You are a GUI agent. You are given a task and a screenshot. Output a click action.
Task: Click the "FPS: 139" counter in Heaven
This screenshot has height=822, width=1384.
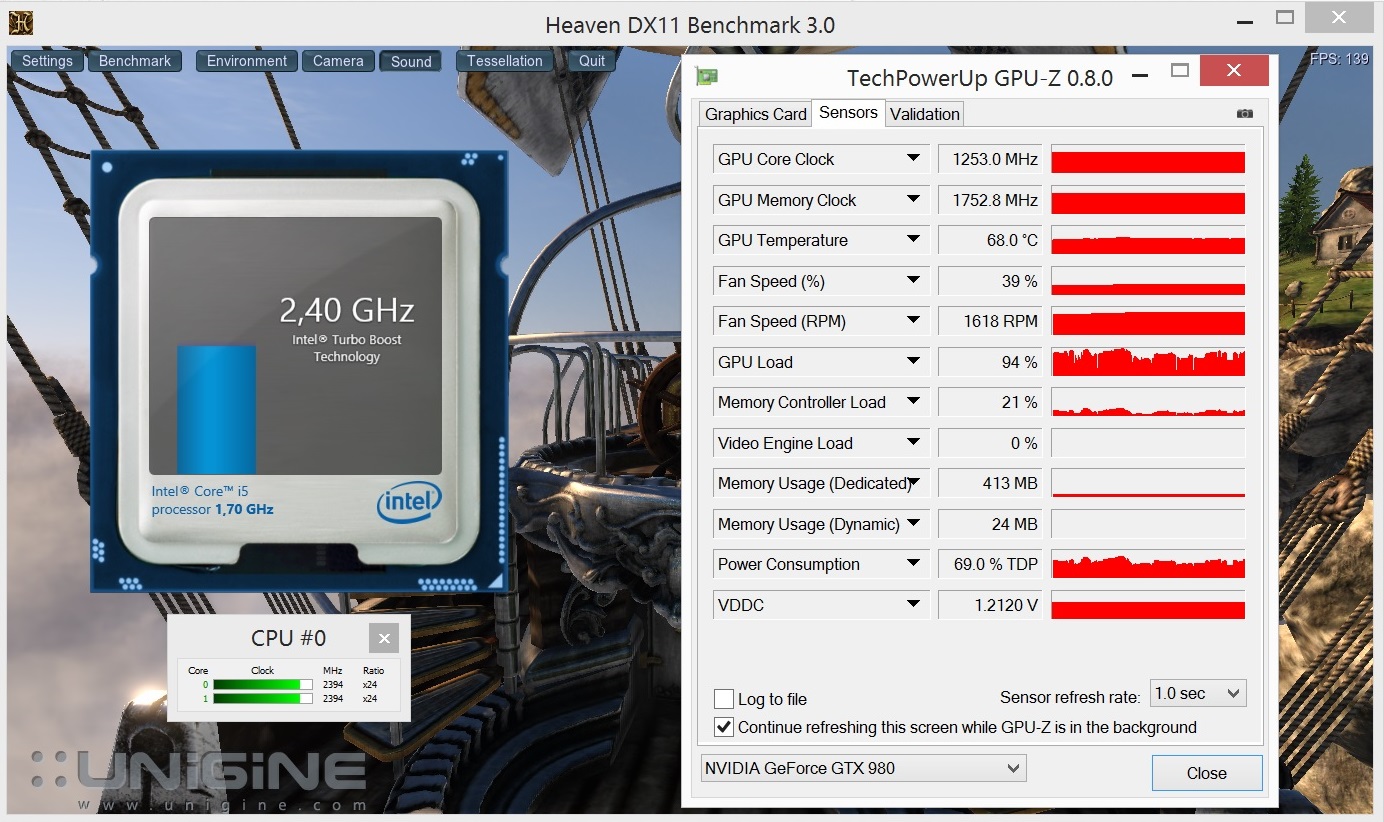coord(1339,59)
